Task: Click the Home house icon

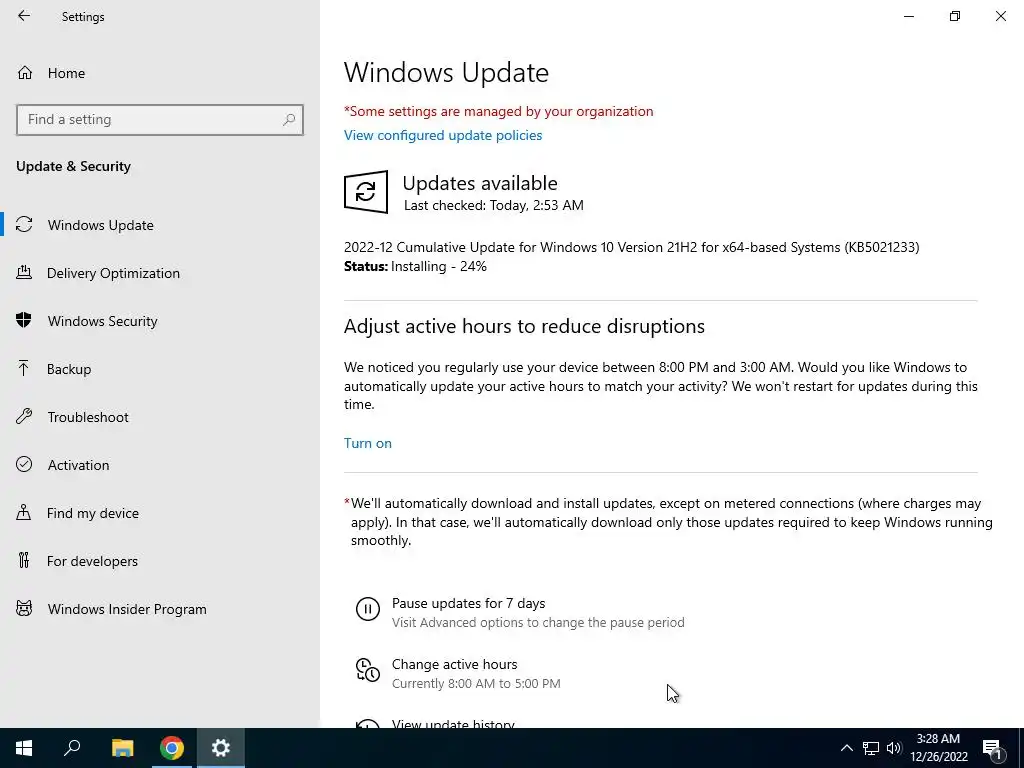Action: coord(25,72)
